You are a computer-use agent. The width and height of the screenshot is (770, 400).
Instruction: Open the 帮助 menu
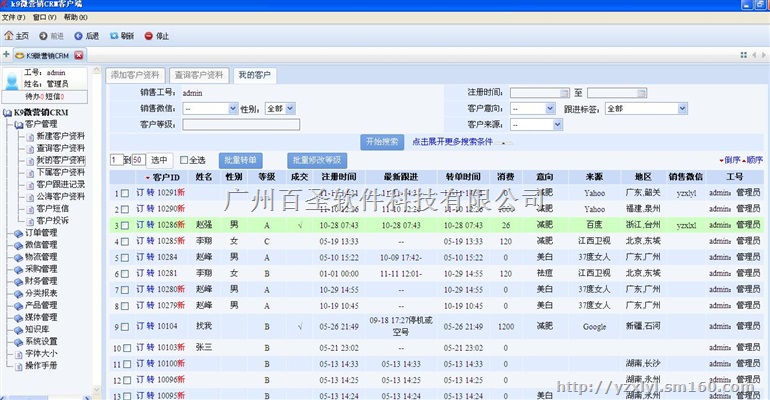click(x=76, y=17)
